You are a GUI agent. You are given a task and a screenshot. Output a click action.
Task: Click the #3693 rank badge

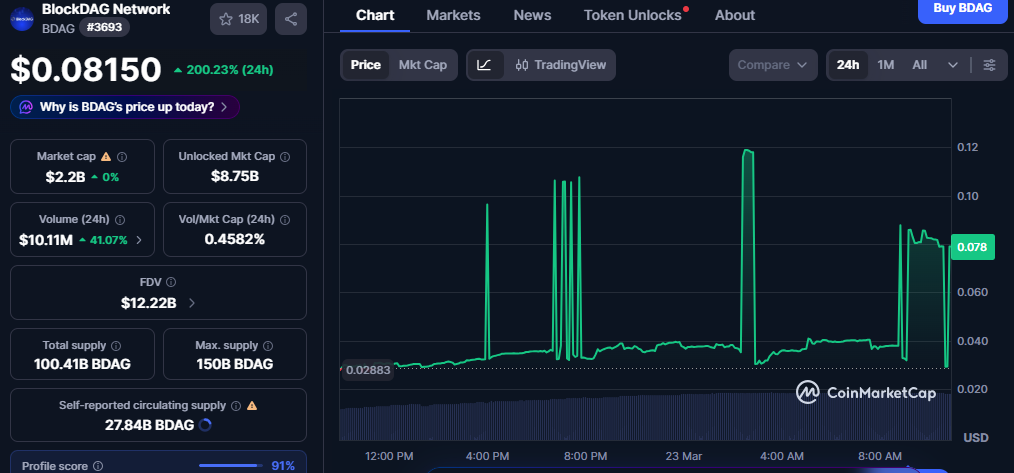coord(105,27)
